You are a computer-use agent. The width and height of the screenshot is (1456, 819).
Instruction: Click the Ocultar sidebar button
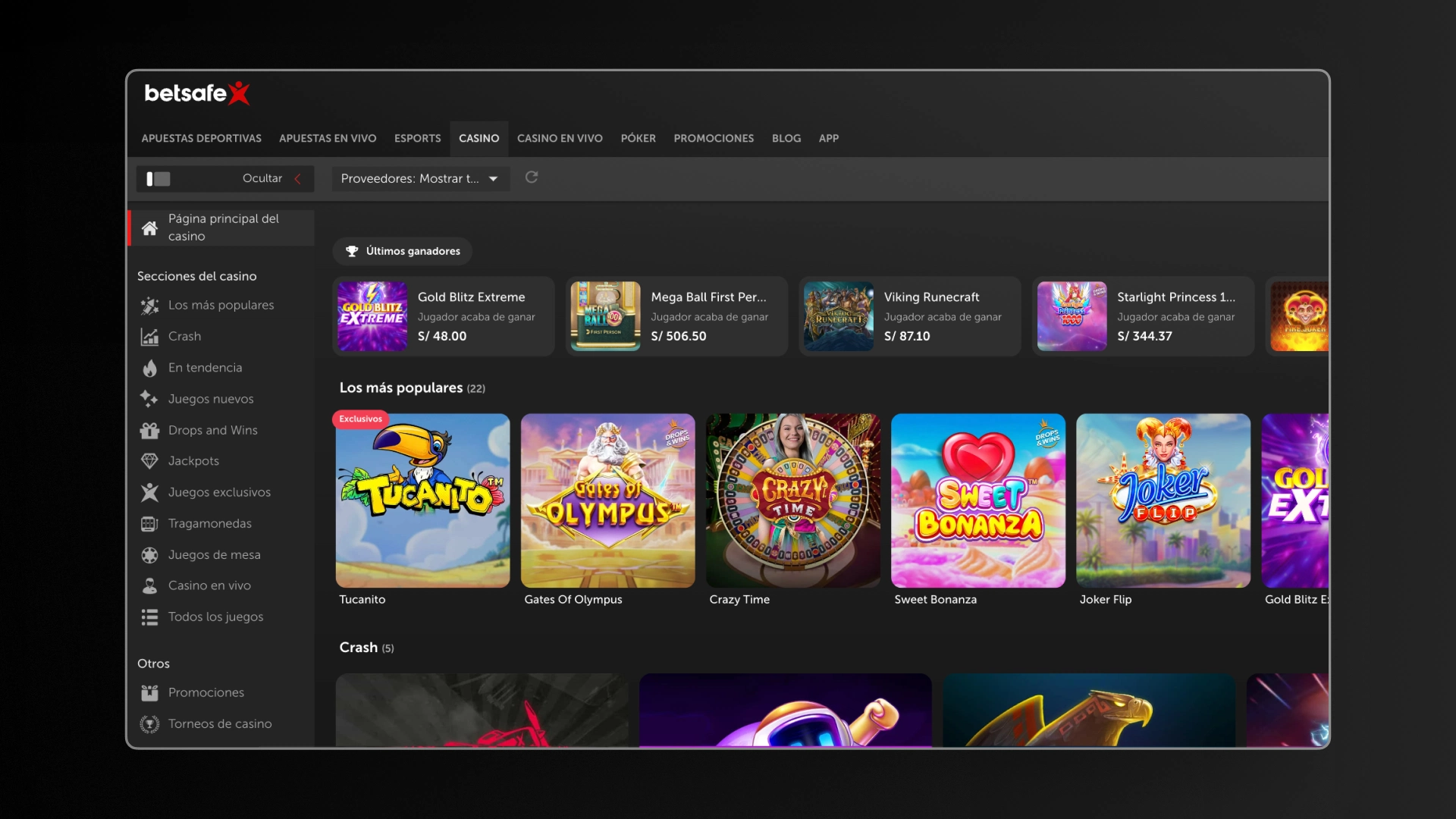pyautogui.click(x=225, y=179)
